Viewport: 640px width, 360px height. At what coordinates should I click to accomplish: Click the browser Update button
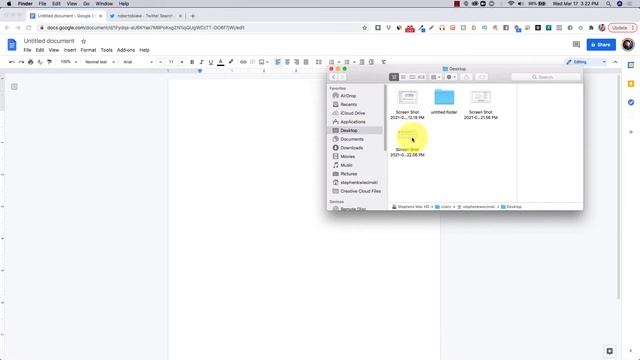[x=622, y=28]
